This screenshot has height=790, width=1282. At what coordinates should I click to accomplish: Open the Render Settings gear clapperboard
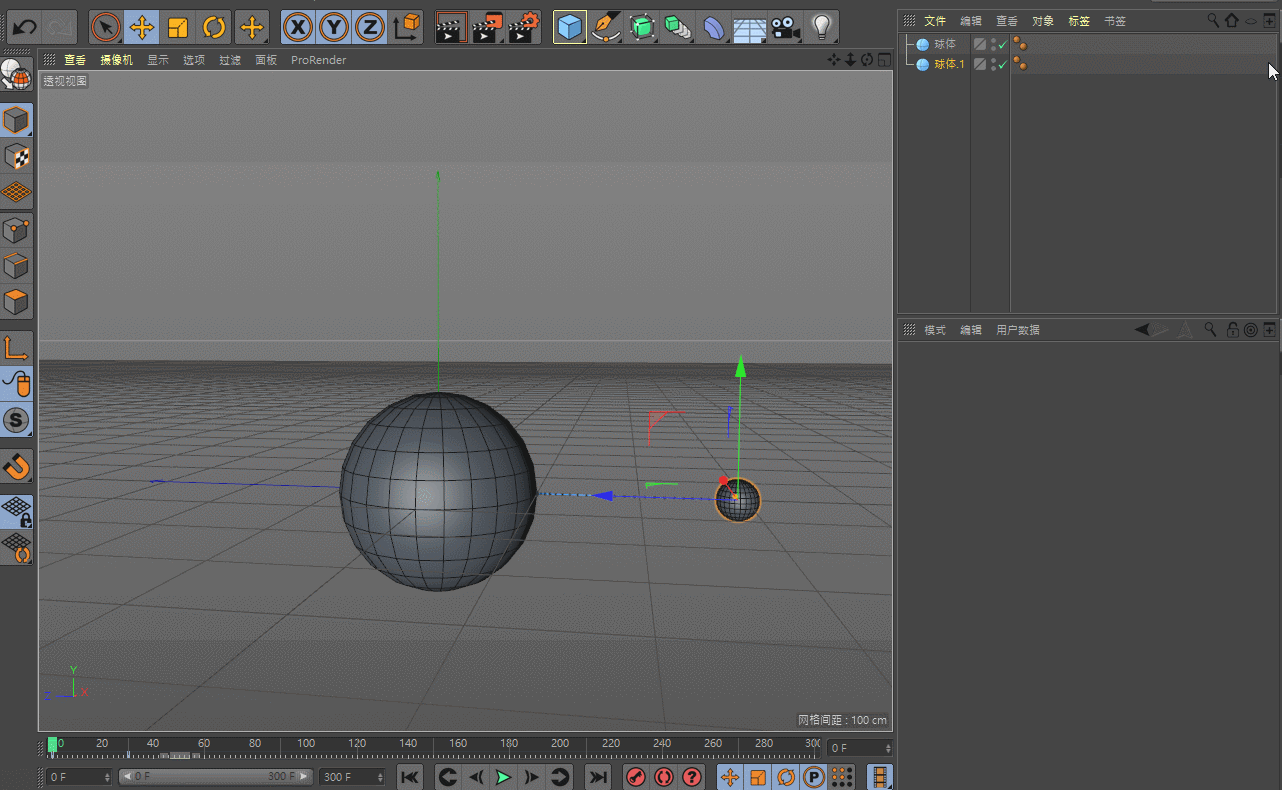524,27
